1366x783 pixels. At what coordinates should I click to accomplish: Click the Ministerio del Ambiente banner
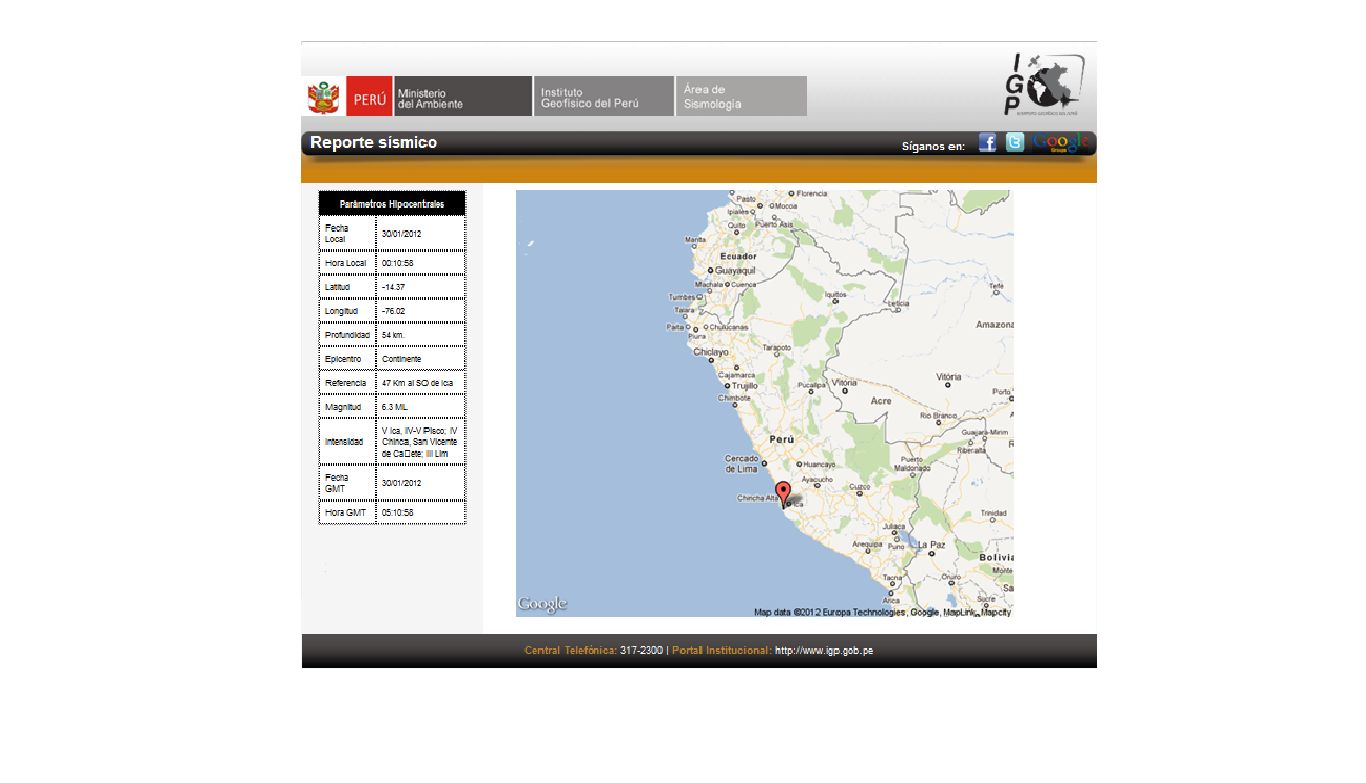(x=463, y=97)
